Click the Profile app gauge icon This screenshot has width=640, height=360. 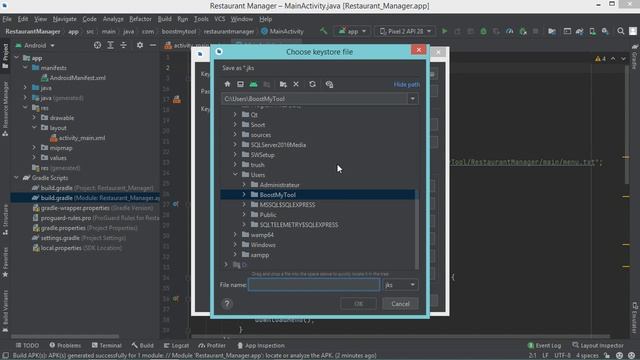point(509,31)
